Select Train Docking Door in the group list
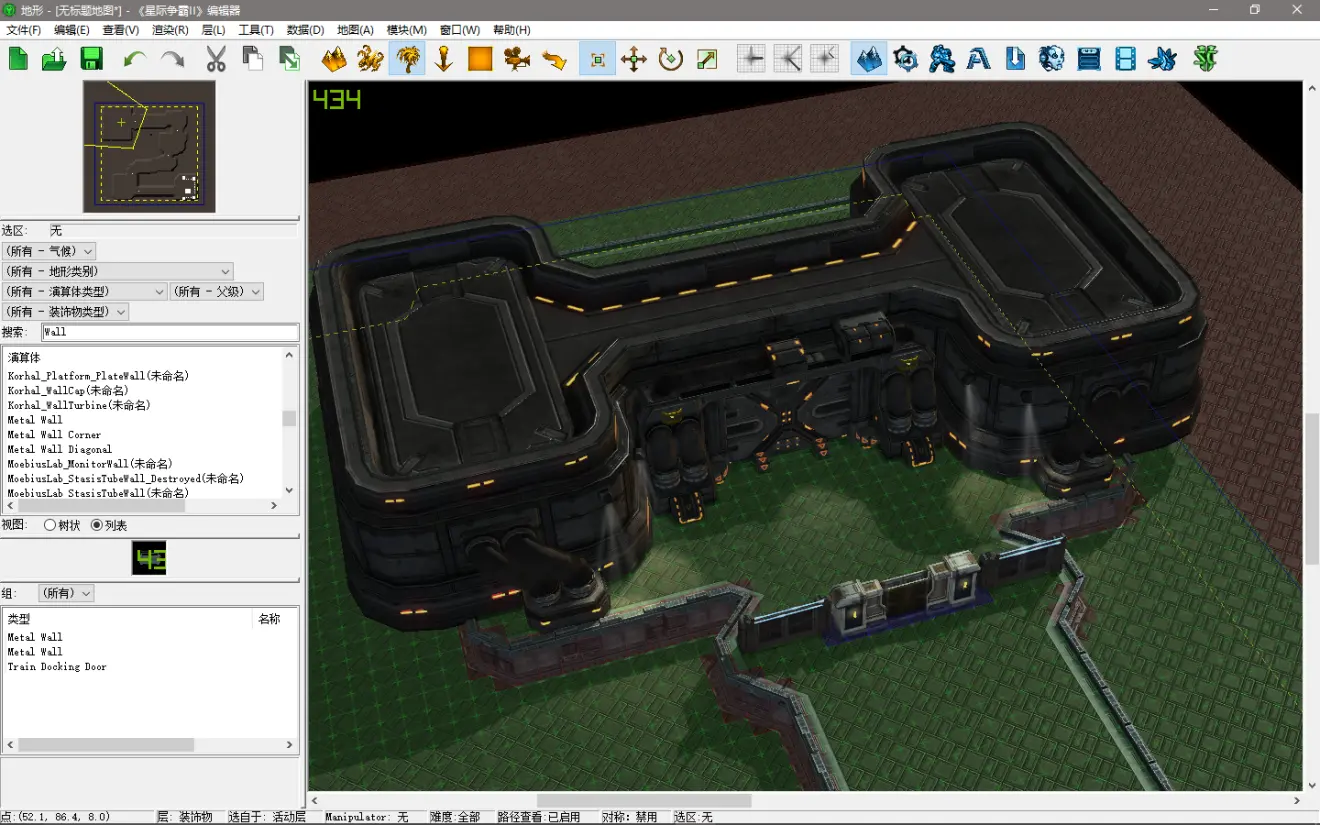Screen dimensions: 1320x825 pyautogui.click(x=57, y=667)
